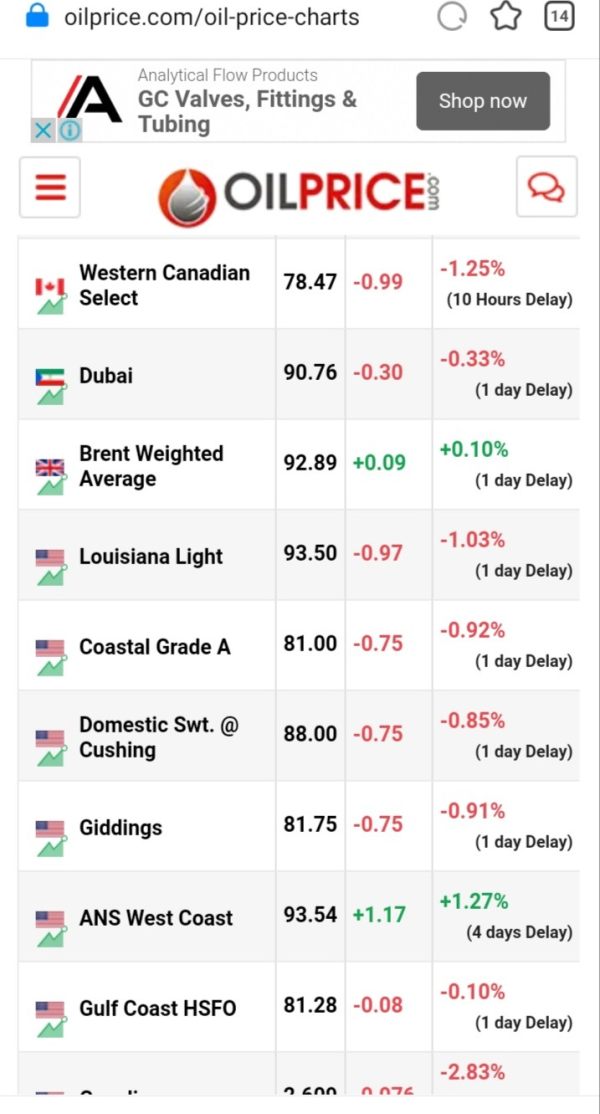Click the OilPrice.com logo

[x=298, y=192]
